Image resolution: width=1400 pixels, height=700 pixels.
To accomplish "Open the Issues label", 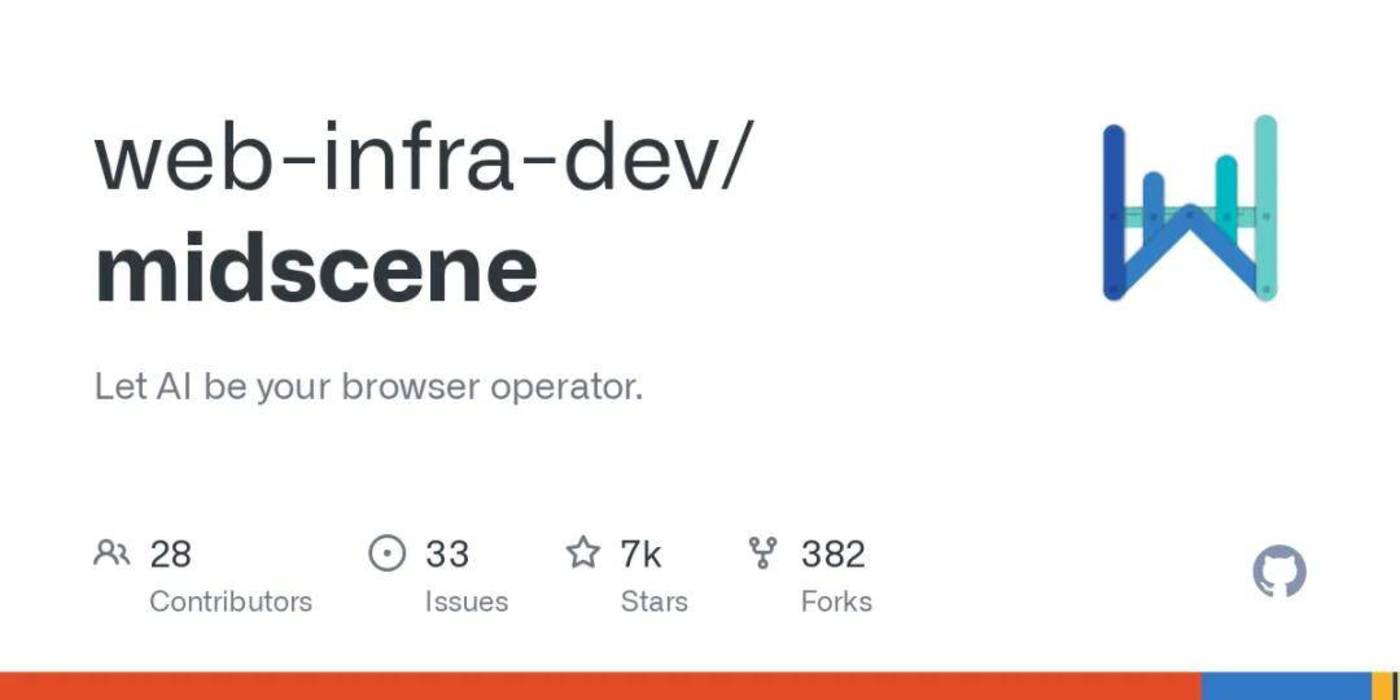I will (x=466, y=601).
